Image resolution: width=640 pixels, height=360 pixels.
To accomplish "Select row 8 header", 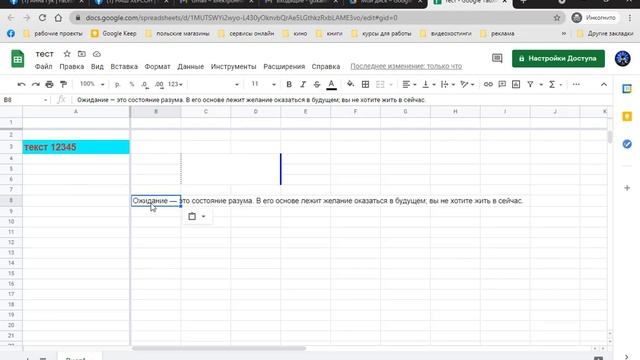I will click(x=11, y=200).
